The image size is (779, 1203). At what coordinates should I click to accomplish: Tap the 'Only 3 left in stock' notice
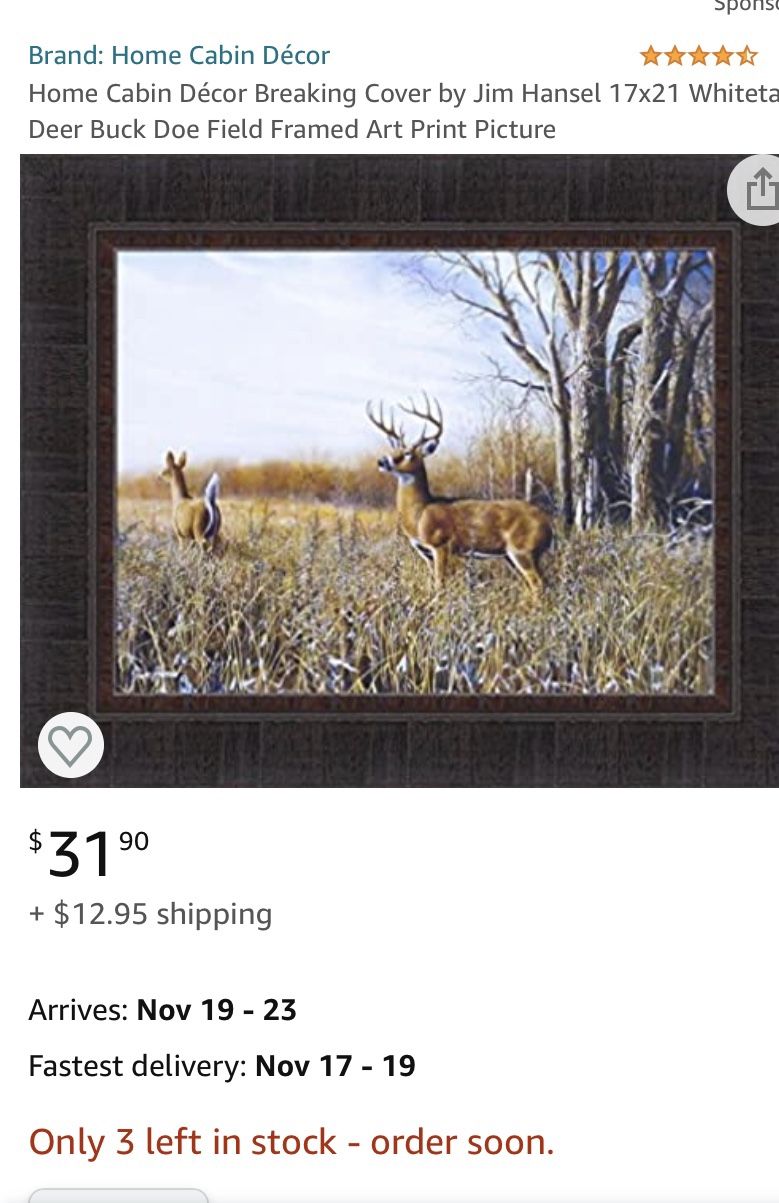[291, 1142]
